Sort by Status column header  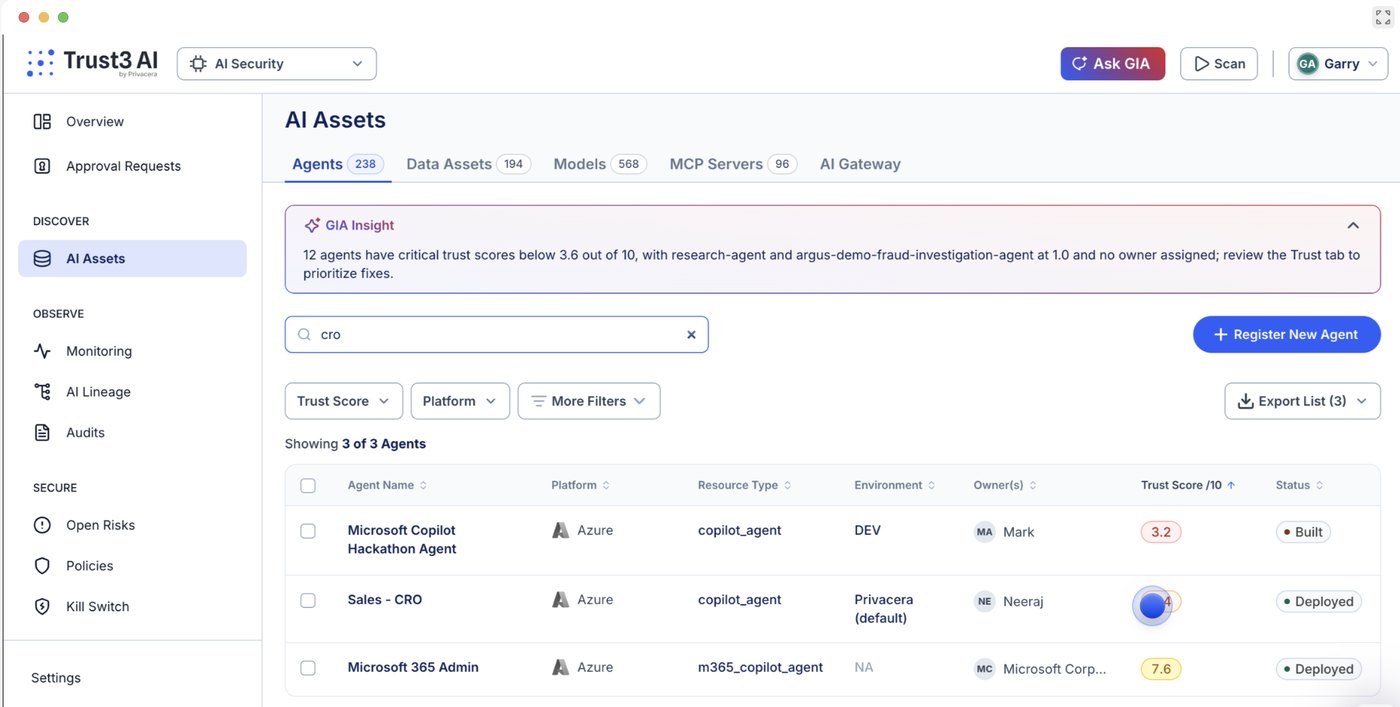click(x=1300, y=486)
